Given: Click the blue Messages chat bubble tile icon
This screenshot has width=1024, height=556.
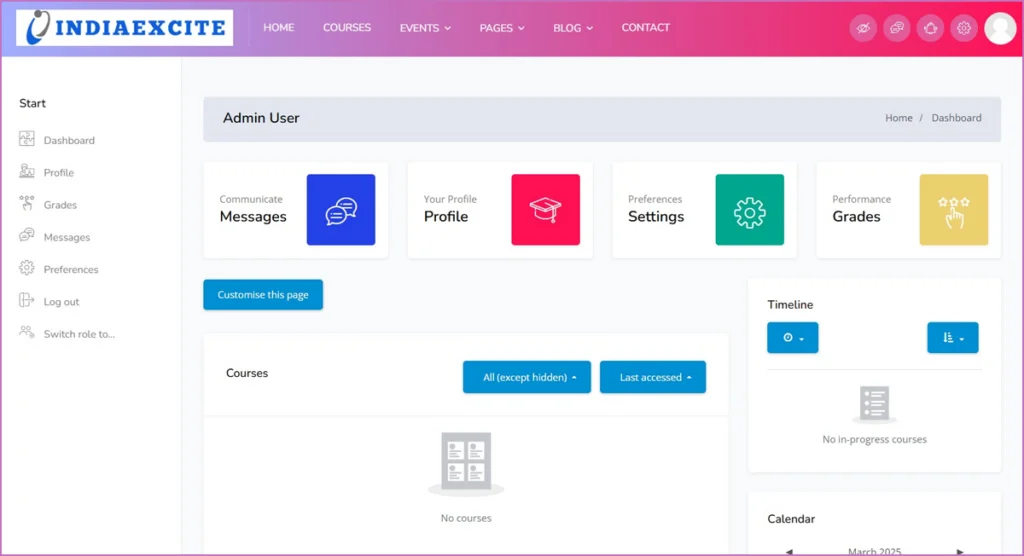Looking at the screenshot, I should [341, 210].
